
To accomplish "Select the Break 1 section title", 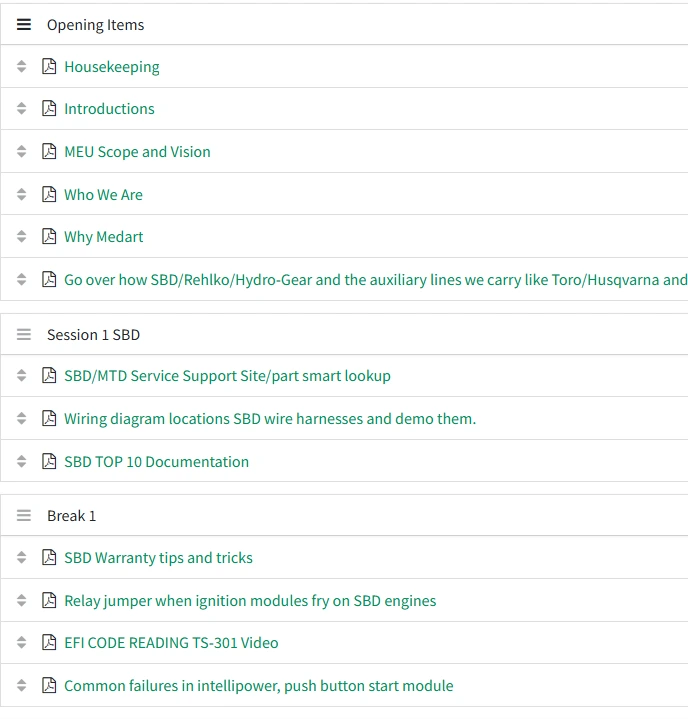I will 72,516.
